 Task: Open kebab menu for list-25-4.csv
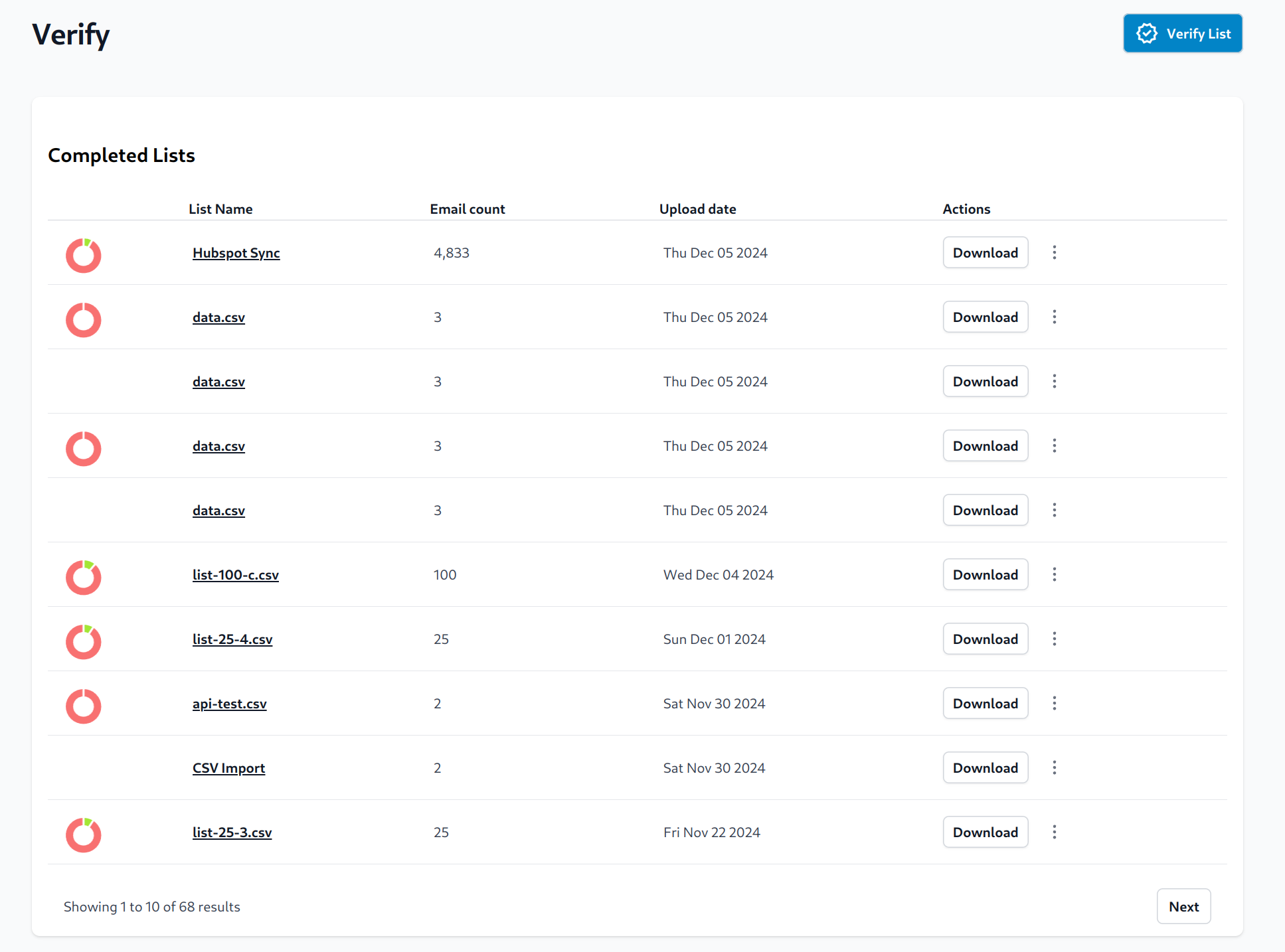[1054, 639]
